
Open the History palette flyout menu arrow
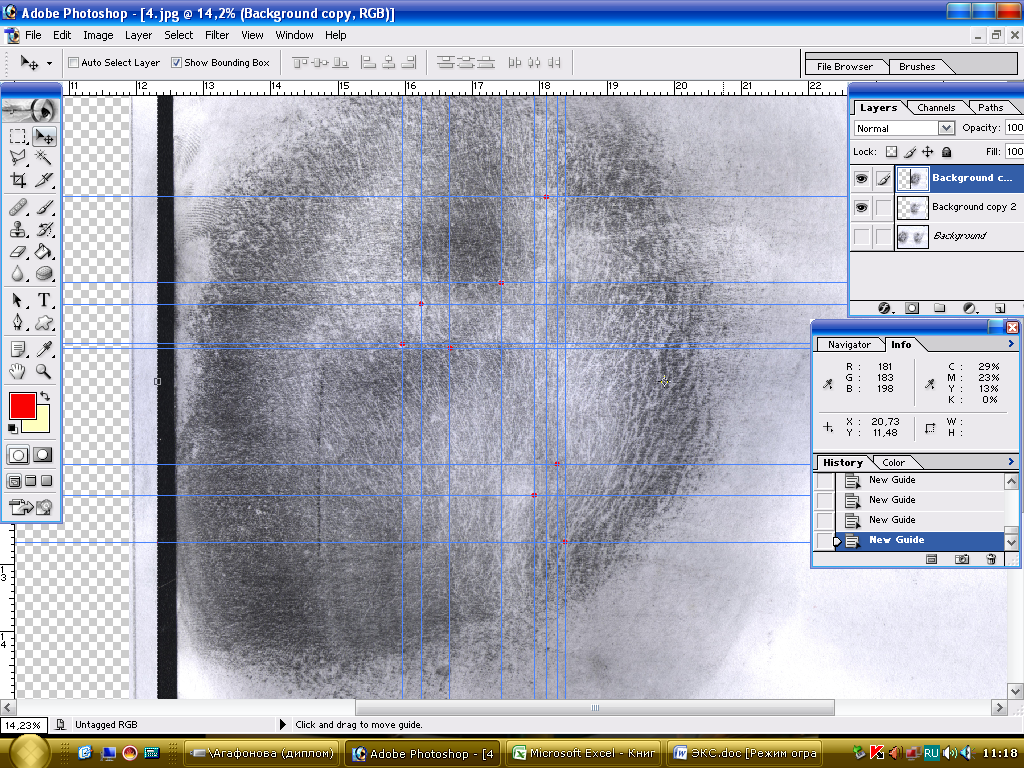pos(1011,462)
